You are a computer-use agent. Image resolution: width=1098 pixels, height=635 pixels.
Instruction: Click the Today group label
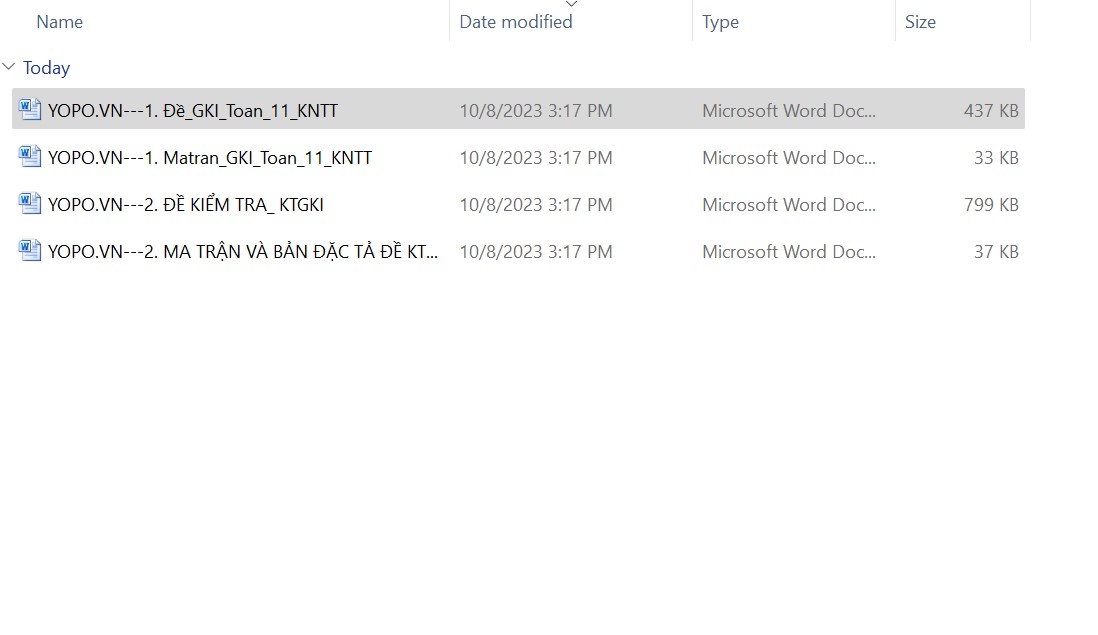[x=47, y=68]
